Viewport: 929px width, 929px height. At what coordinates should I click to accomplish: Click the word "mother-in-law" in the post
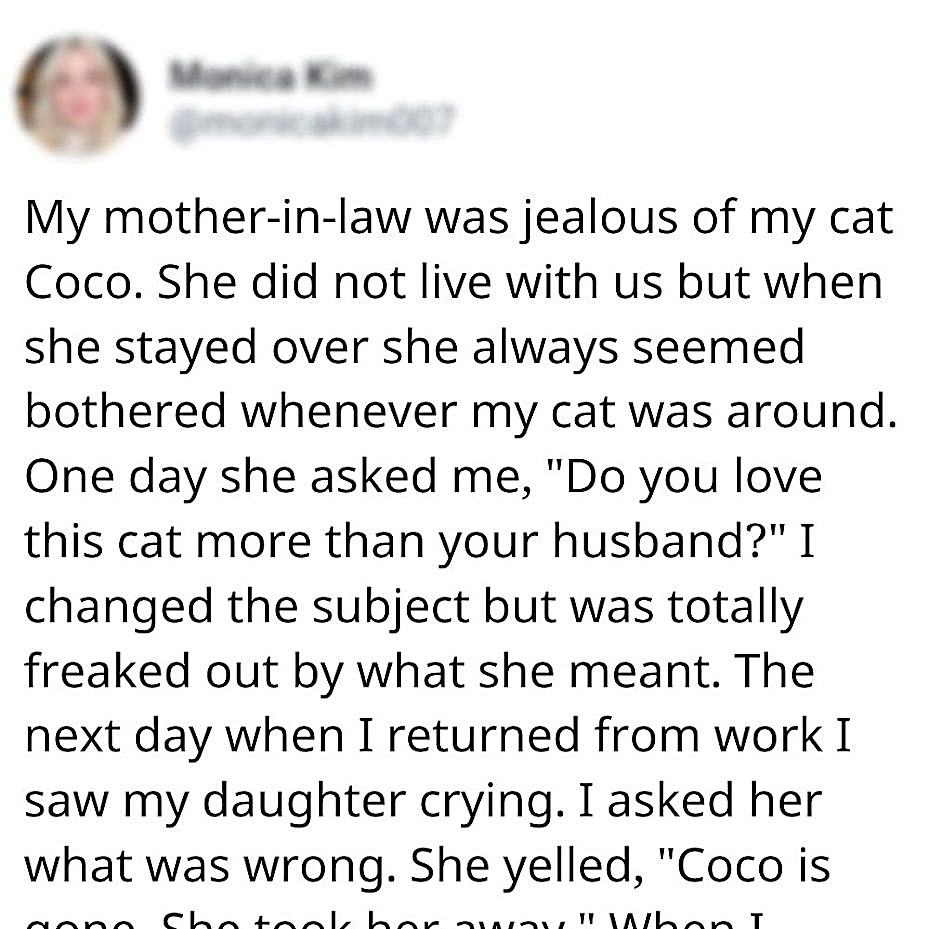tap(257, 217)
